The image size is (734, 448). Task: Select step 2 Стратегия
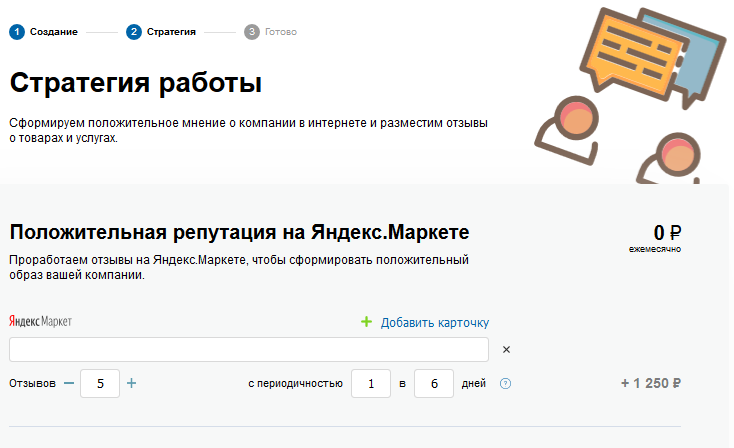pyautogui.click(x=161, y=32)
